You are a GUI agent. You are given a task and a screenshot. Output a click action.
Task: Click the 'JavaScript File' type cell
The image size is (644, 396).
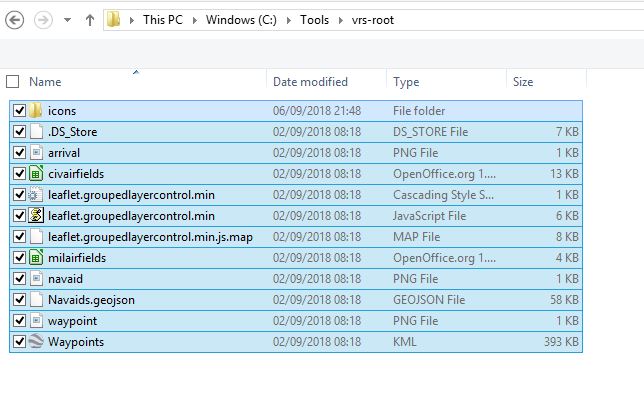point(429,216)
